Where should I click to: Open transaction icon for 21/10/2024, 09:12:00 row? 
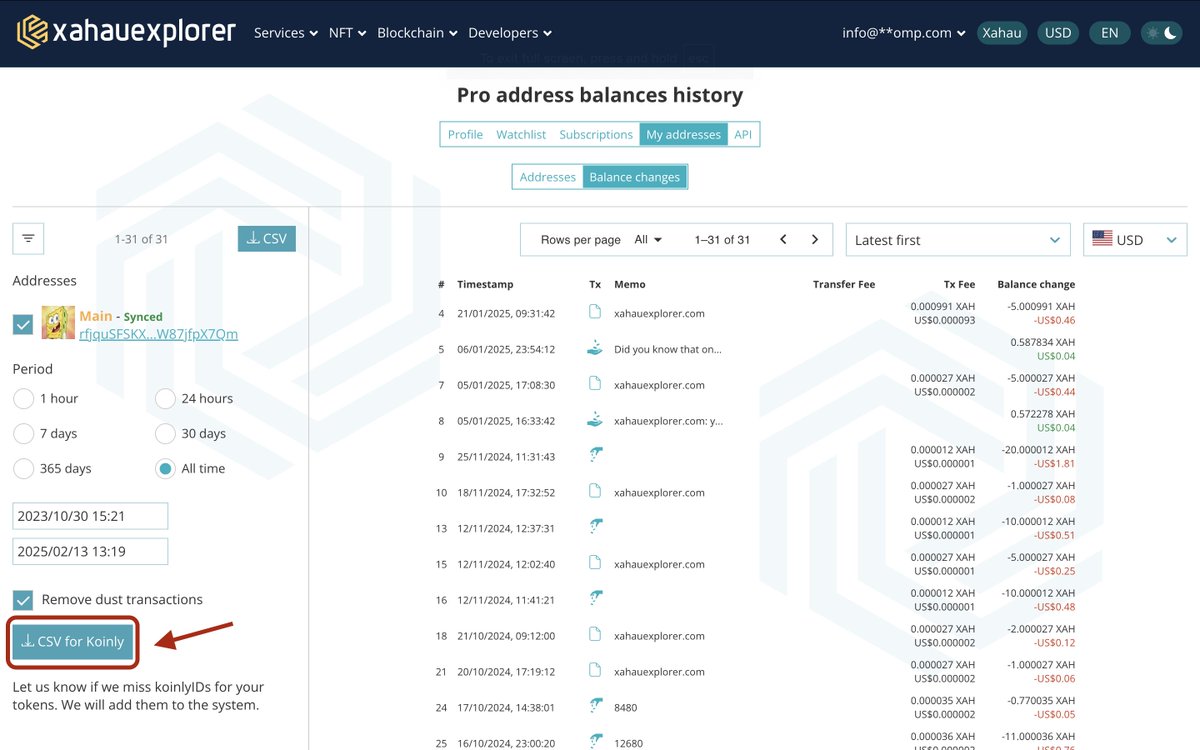click(595, 635)
